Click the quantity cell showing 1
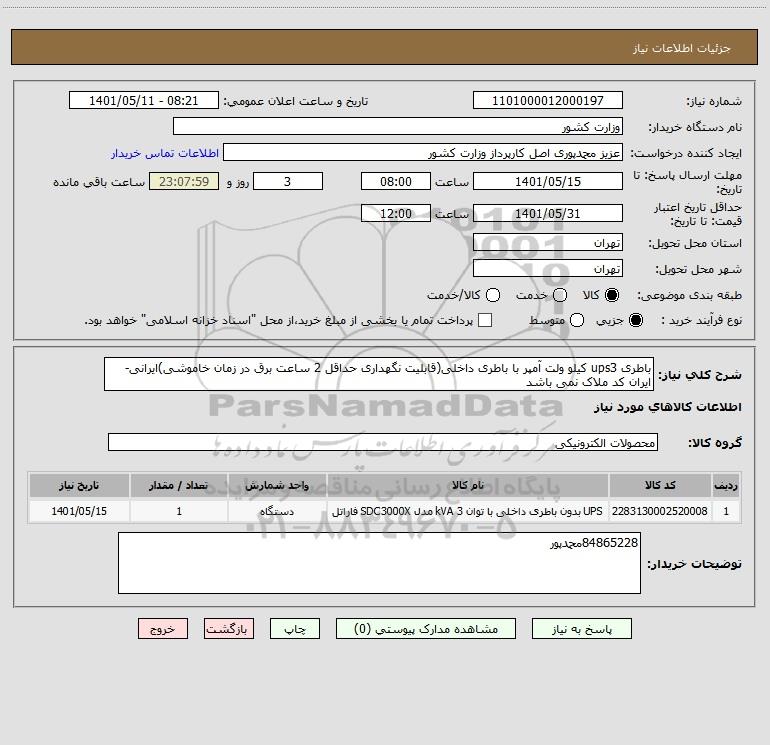The height and width of the screenshot is (745, 770). pos(179,511)
